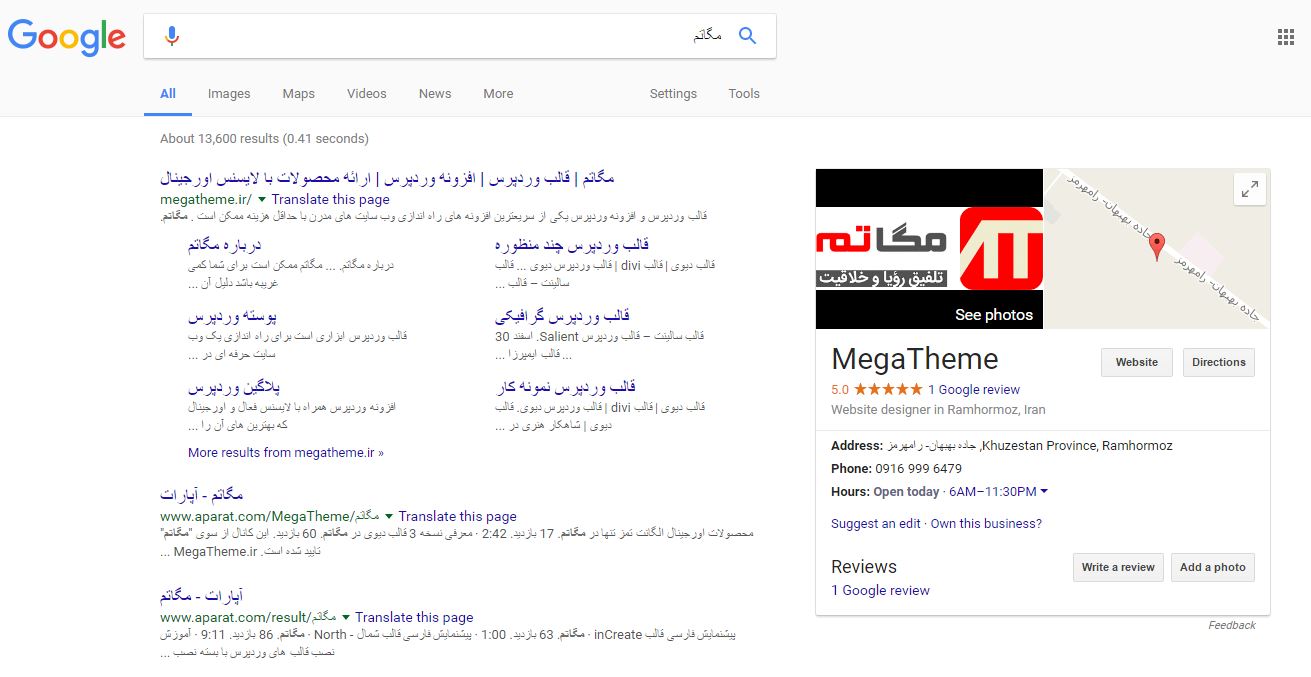The image size is (1311, 677).
Task: Open first megatheme.ir result title
Action: (x=387, y=179)
